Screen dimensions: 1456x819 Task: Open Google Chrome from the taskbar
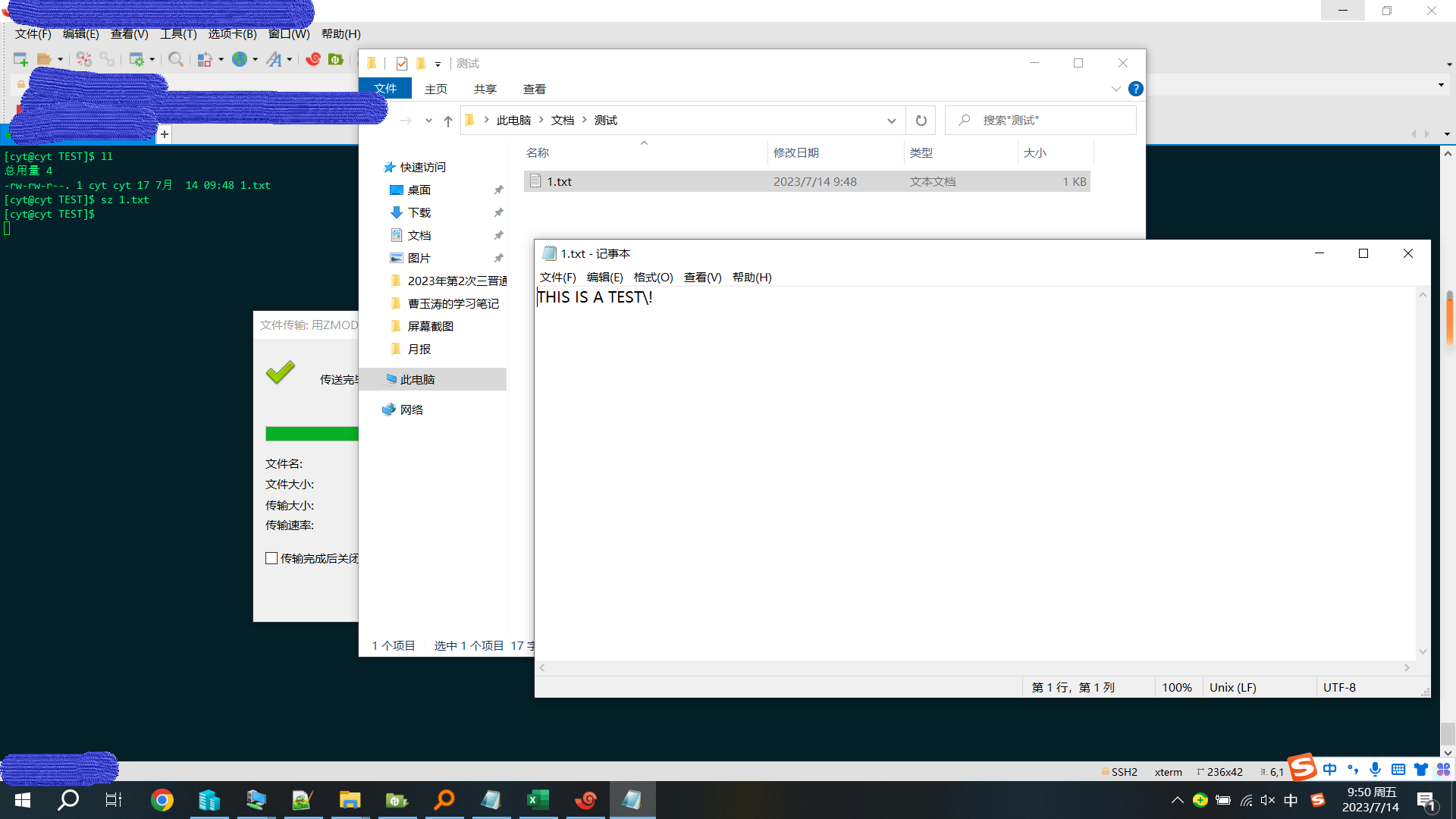pos(162,800)
